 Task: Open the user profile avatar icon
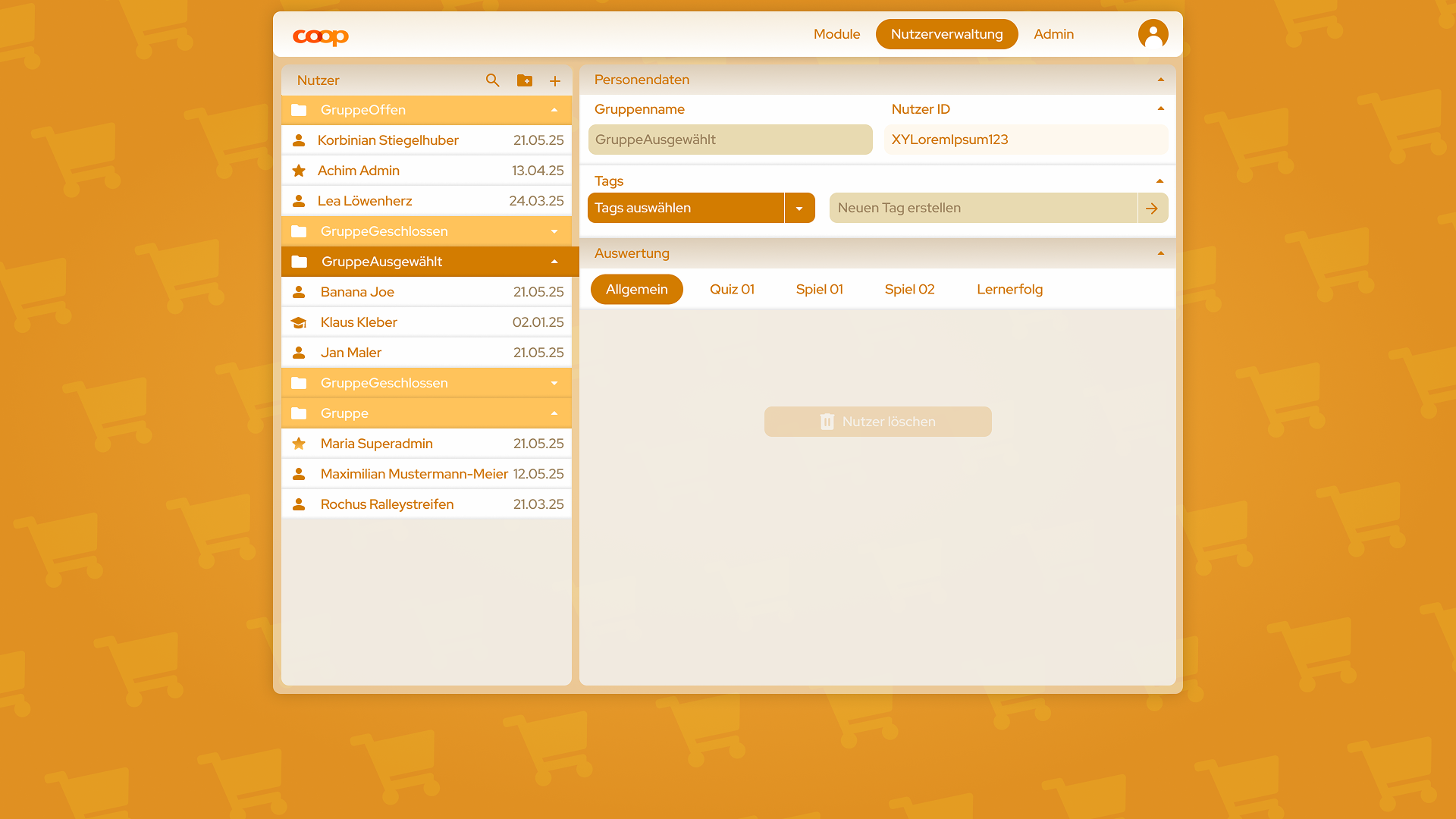[1153, 34]
